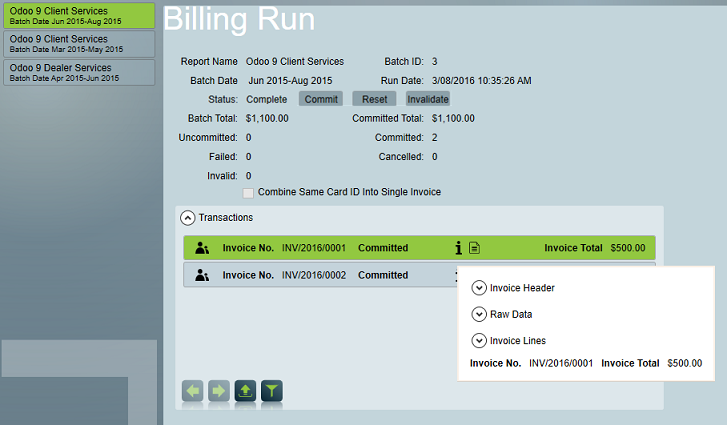Click the customer icon on invoice INV/2016/0001 row

click(x=202, y=248)
